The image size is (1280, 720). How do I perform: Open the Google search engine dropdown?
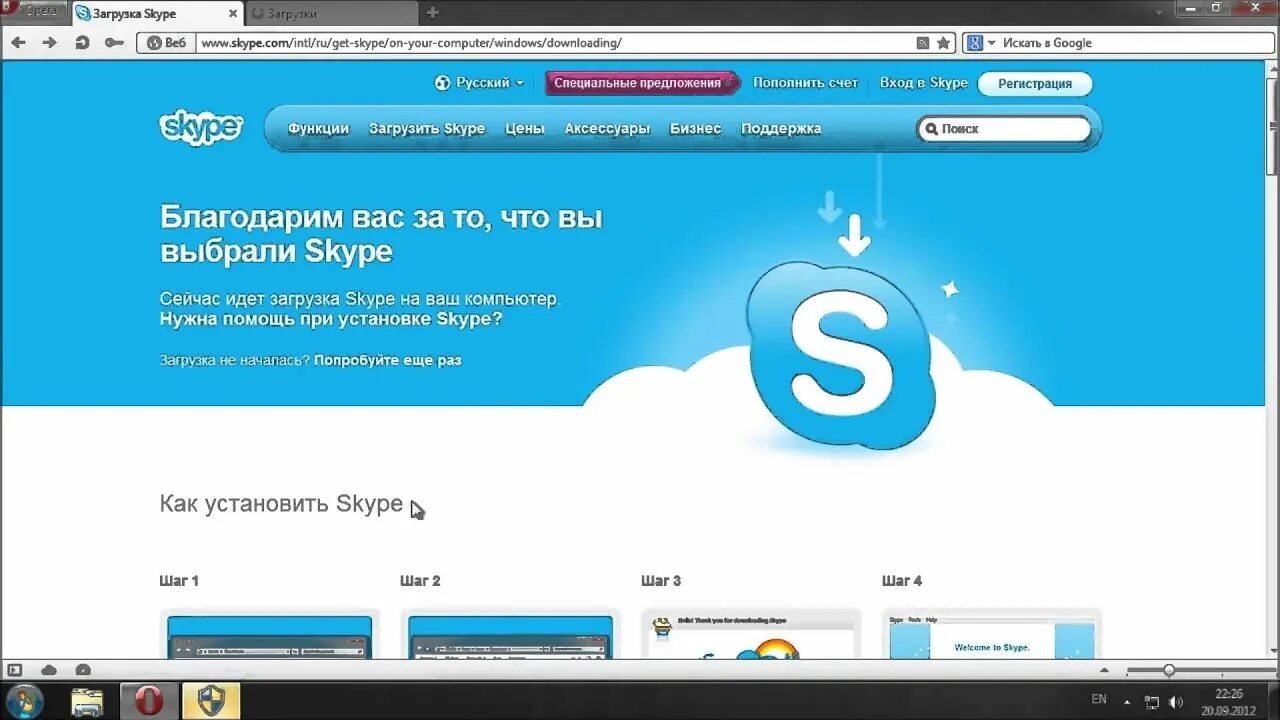click(992, 43)
